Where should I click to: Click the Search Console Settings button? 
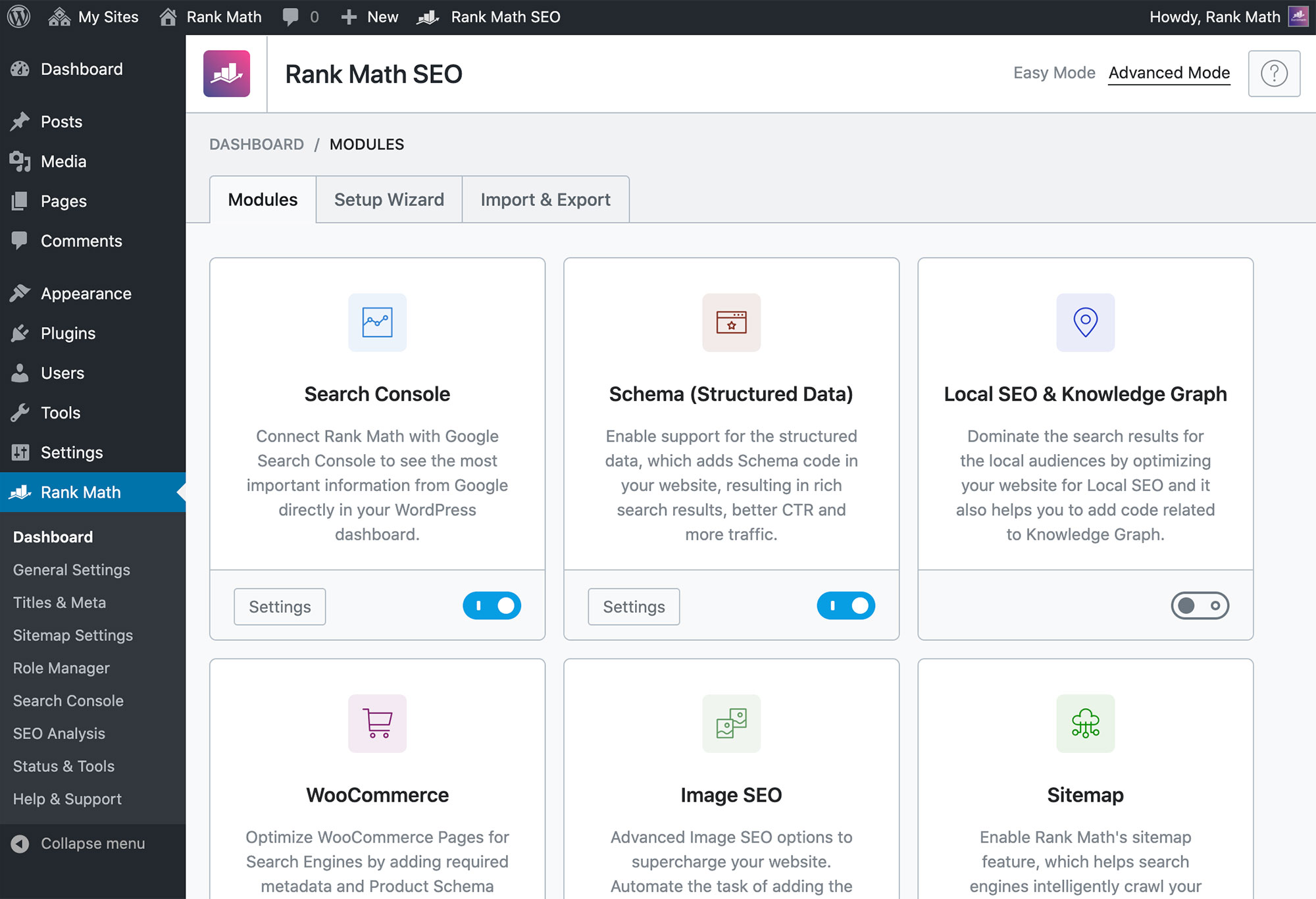coord(281,607)
